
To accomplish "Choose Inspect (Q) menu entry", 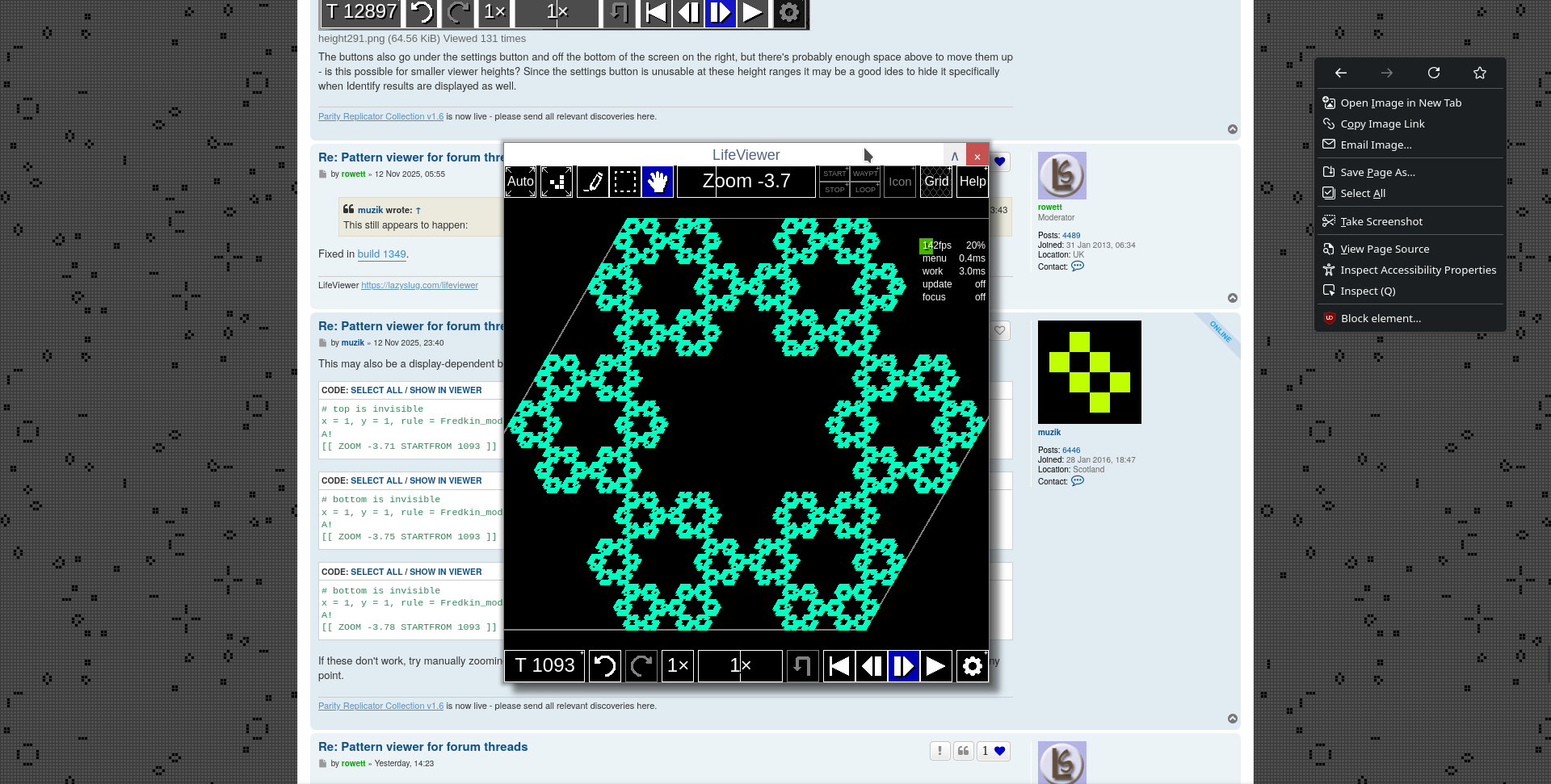I will coord(1410,291).
